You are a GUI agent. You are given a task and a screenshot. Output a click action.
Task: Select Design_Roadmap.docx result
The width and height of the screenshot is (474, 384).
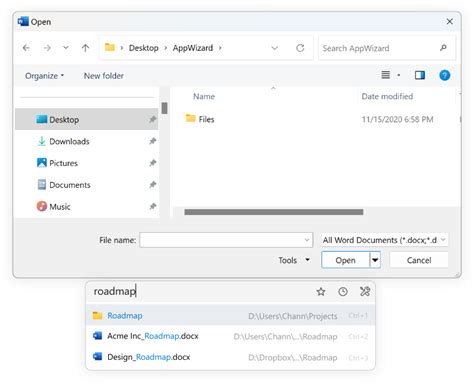tap(230, 357)
